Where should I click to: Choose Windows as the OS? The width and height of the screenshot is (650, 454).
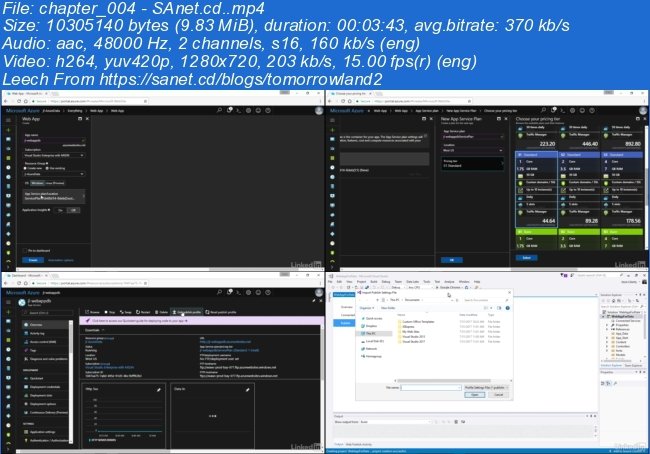pos(37,183)
